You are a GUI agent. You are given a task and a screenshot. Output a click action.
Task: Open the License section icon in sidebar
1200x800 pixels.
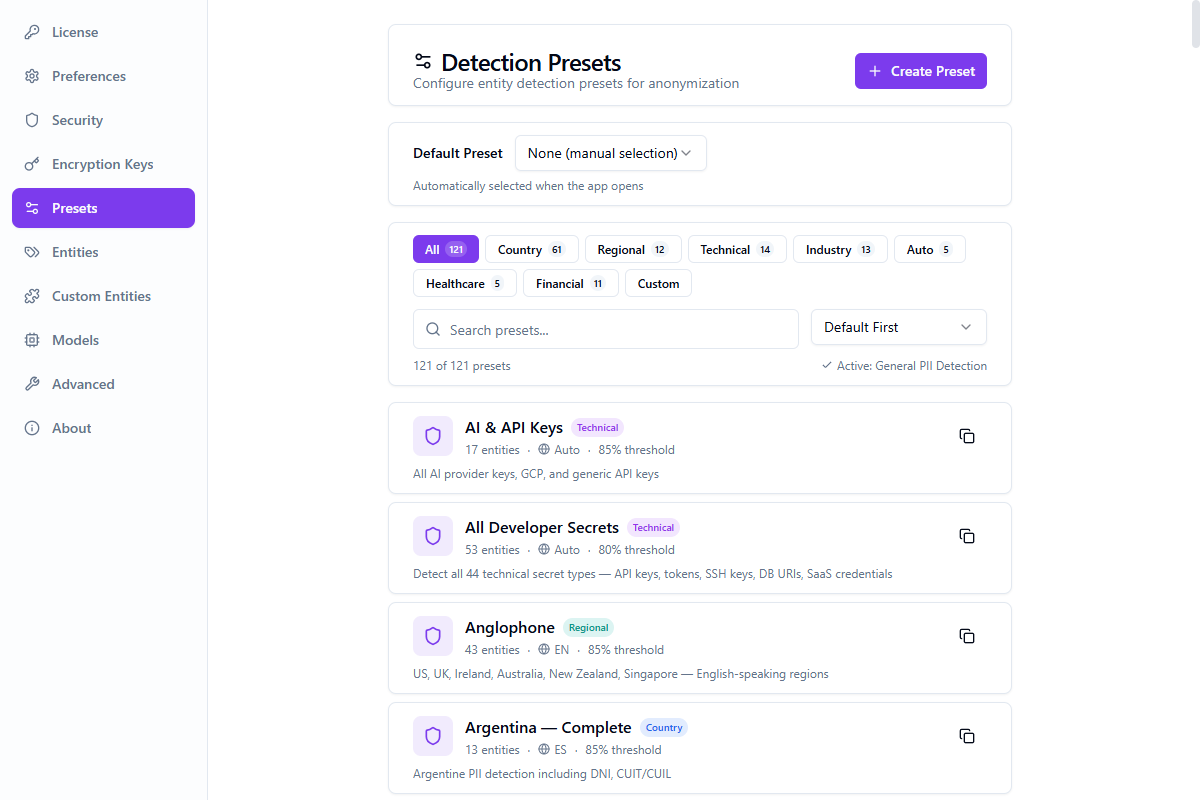(31, 32)
